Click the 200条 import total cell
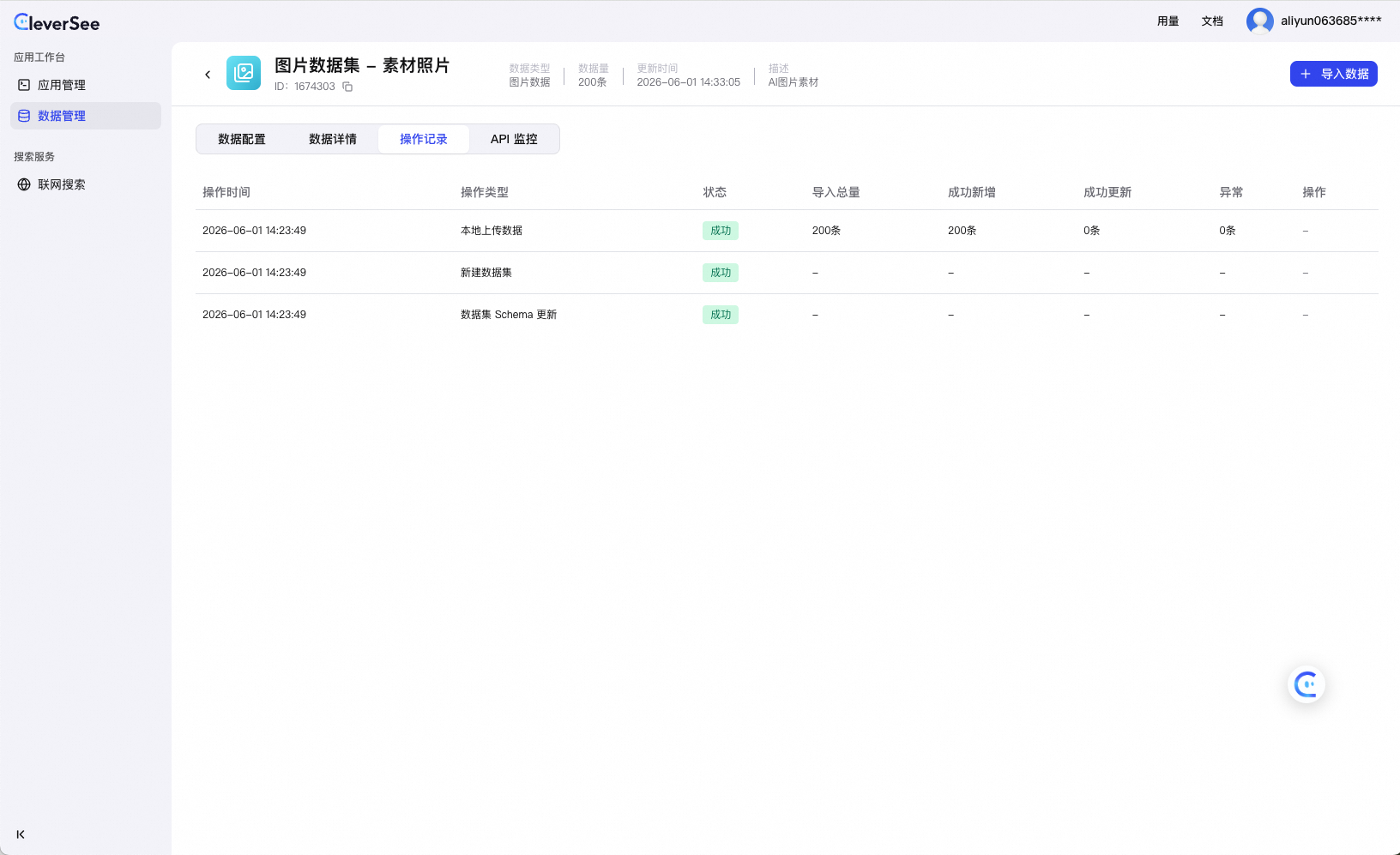Screen dimensions: 1400x855 click(x=826, y=231)
